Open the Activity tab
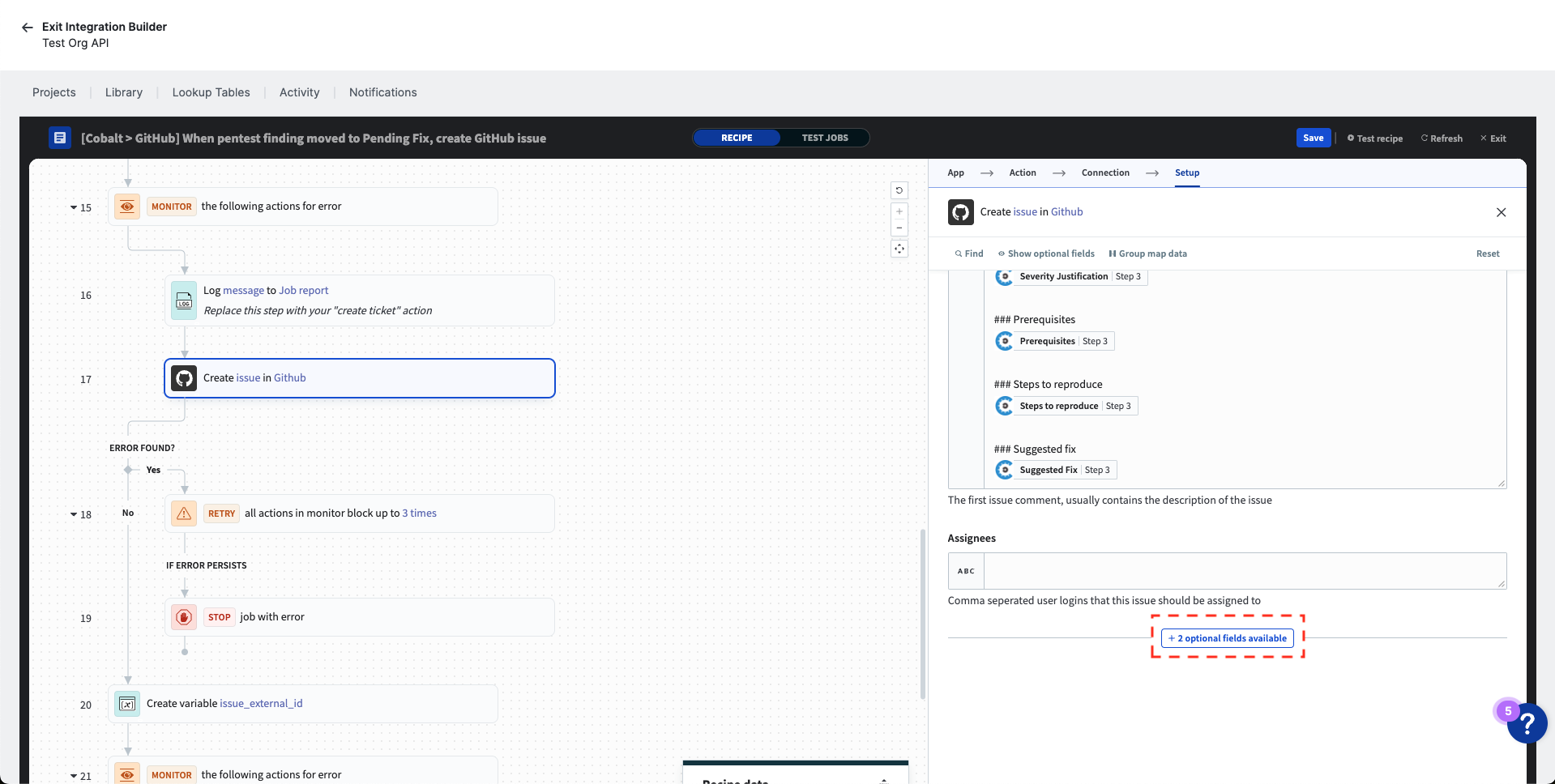Image resolution: width=1555 pixels, height=784 pixels. click(299, 92)
